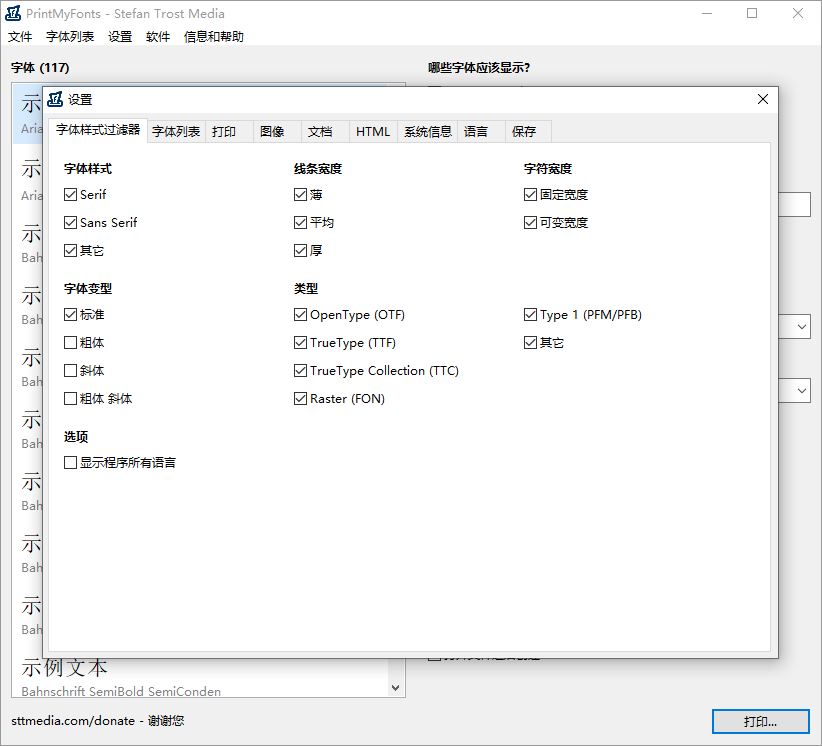822x746 pixels.
Task: Close the 设置 dialog with the X
Action: coord(763,99)
